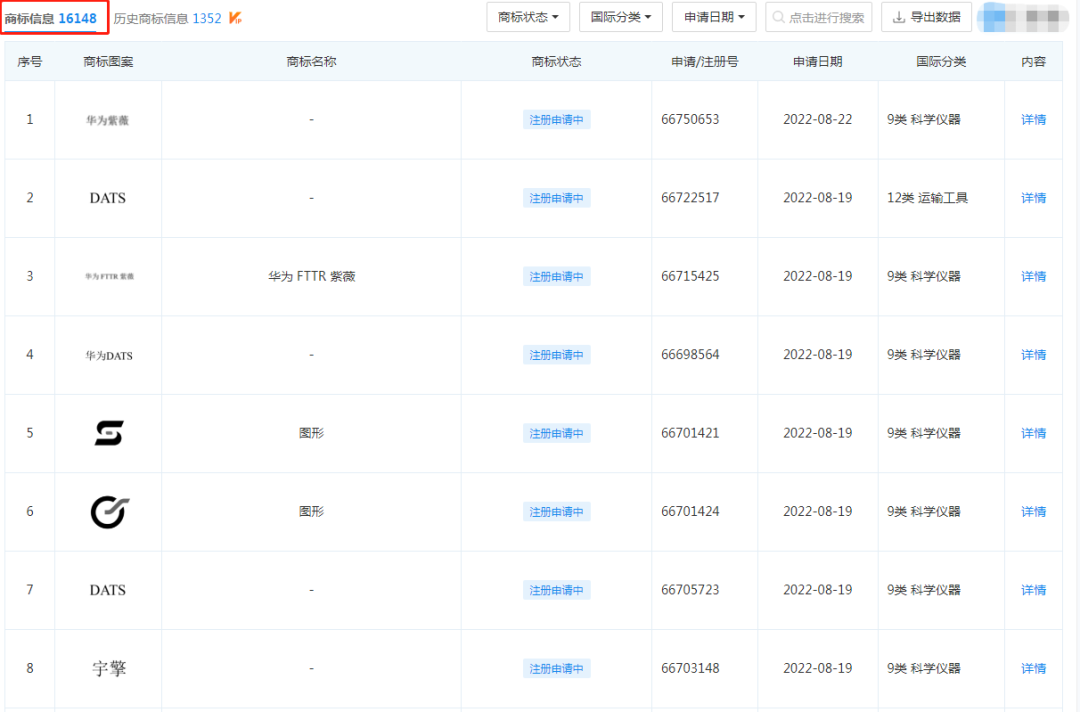Click the 申请/注册号 column header
1080x712 pixels.
705,62
